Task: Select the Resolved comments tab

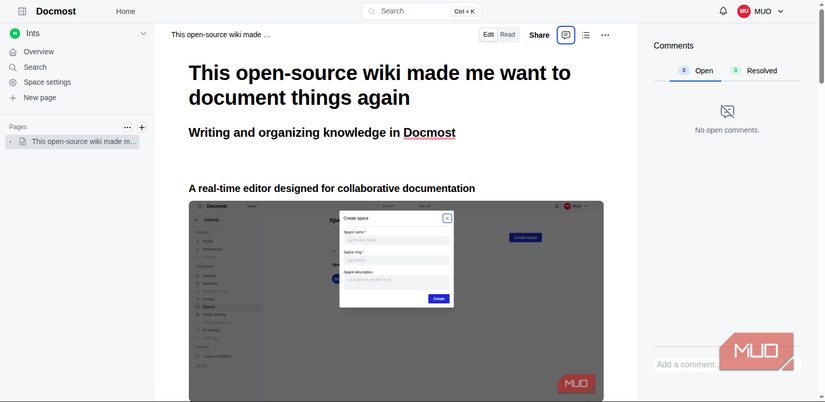Action: tap(753, 71)
